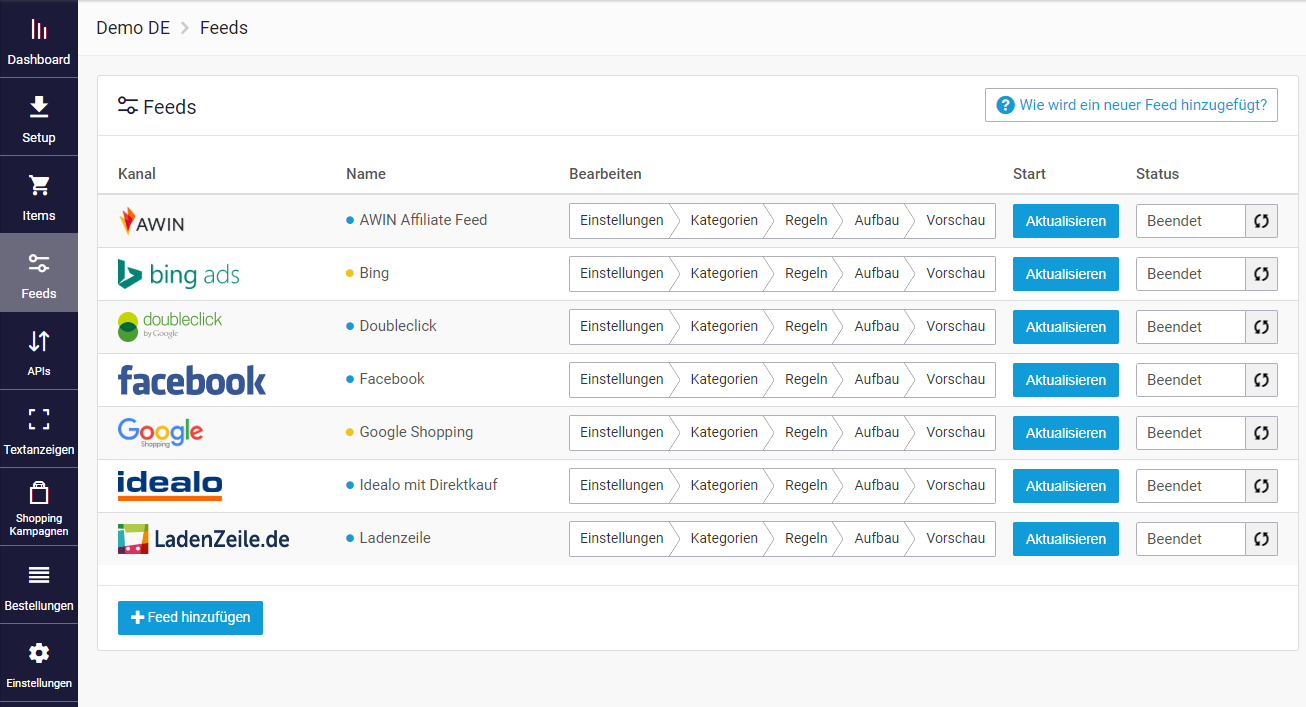Click the Facebook feed name
Screen dimensions: 1306x707
[x=392, y=379]
